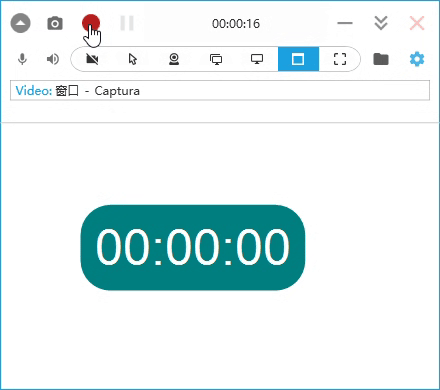
Task: Open Captura settings gear
Action: click(417, 59)
